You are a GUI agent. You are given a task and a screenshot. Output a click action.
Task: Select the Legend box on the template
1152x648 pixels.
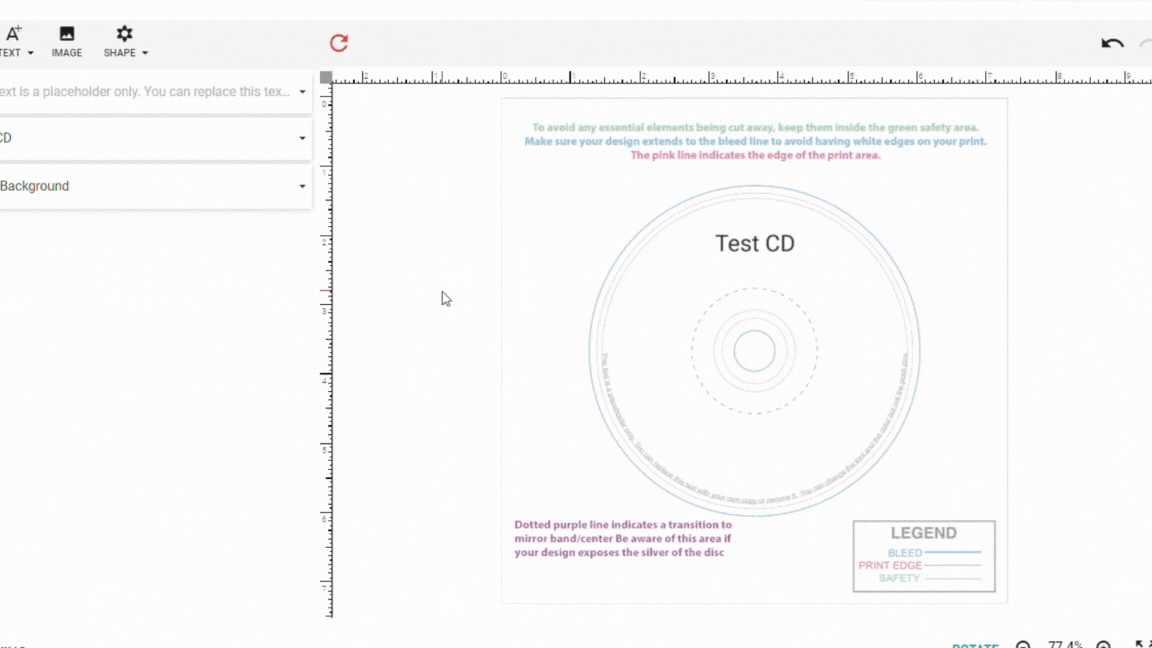[923, 556]
